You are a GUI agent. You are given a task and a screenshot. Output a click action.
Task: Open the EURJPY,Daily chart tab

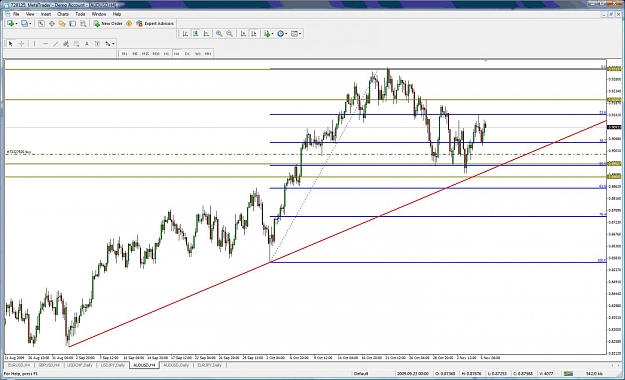click(x=210, y=365)
